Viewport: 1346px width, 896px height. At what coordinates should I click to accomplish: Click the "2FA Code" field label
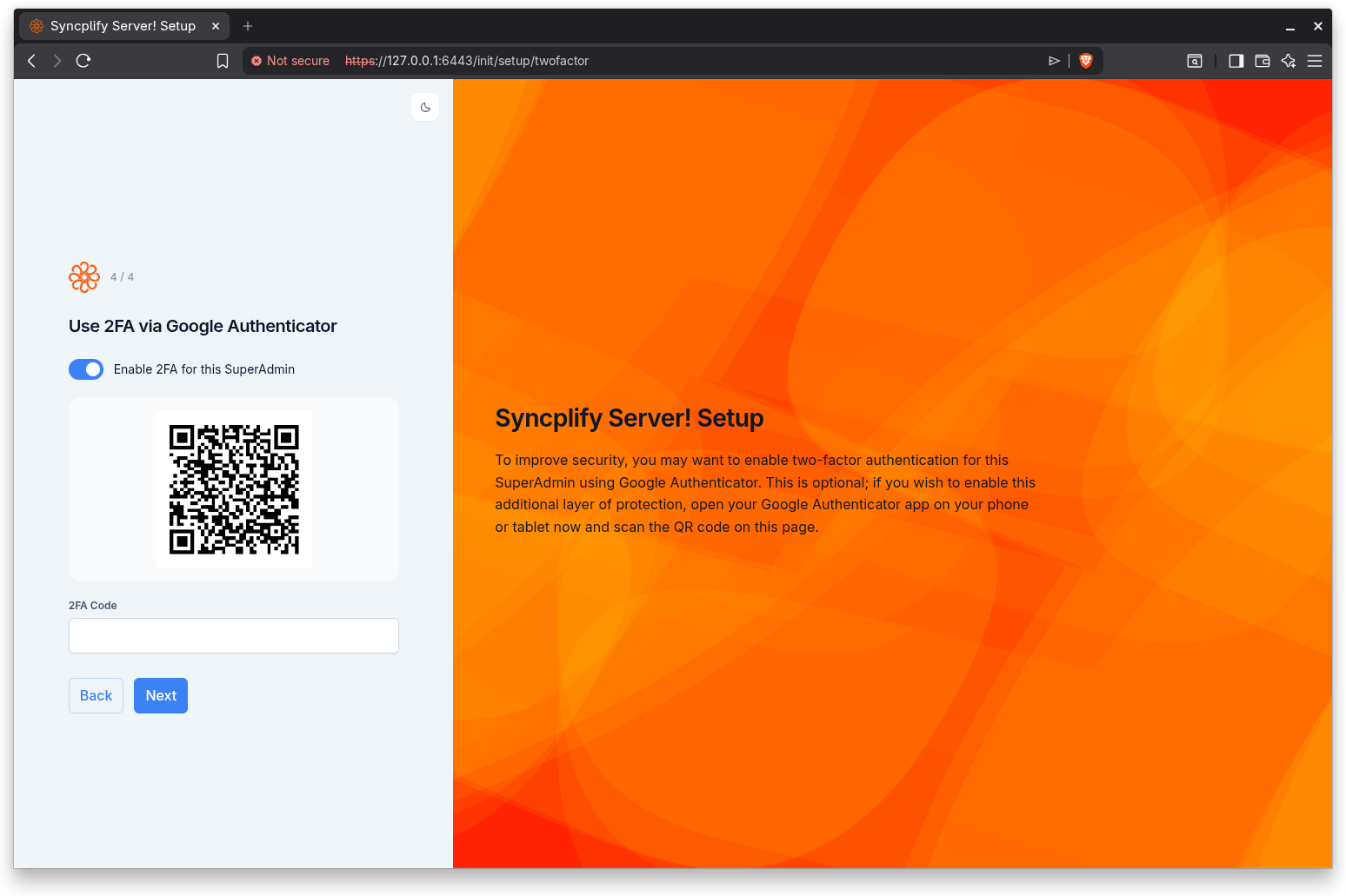[93, 606]
